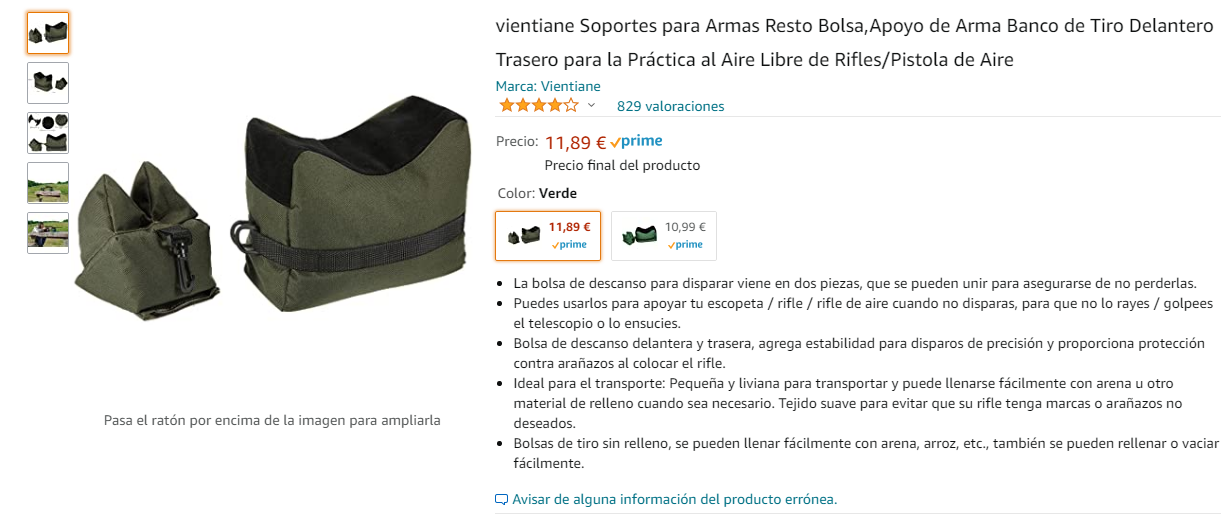Open the 829 valoraciones reviews link

(670, 106)
